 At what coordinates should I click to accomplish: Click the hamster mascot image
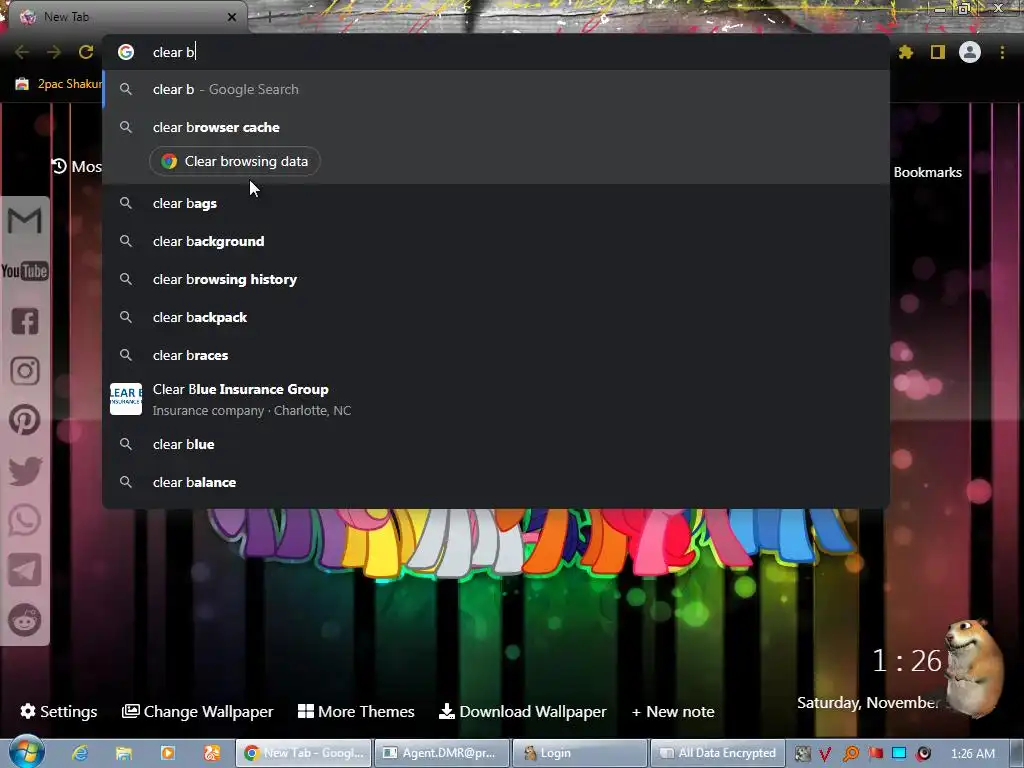coord(973,667)
